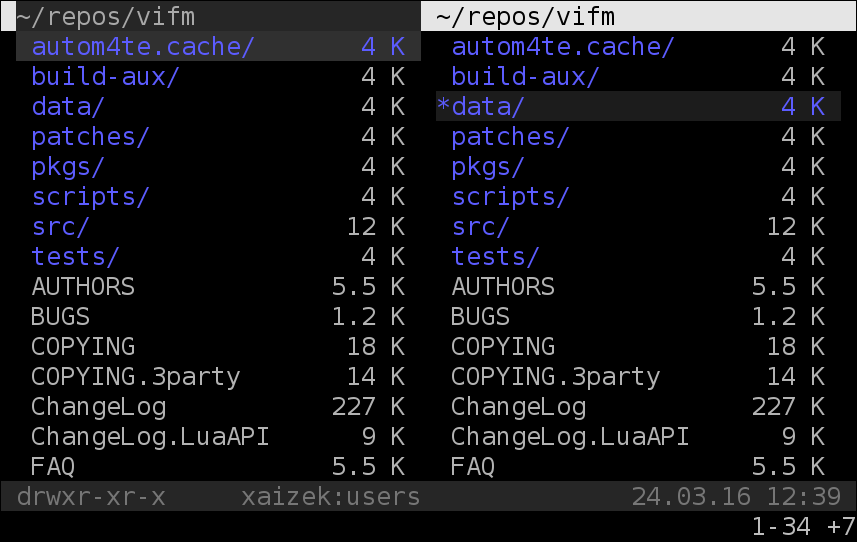Select autom4te.cache/ in the left pane
This screenshot has height=542, width=857.
pyautogui.click(x=219, y=46)
